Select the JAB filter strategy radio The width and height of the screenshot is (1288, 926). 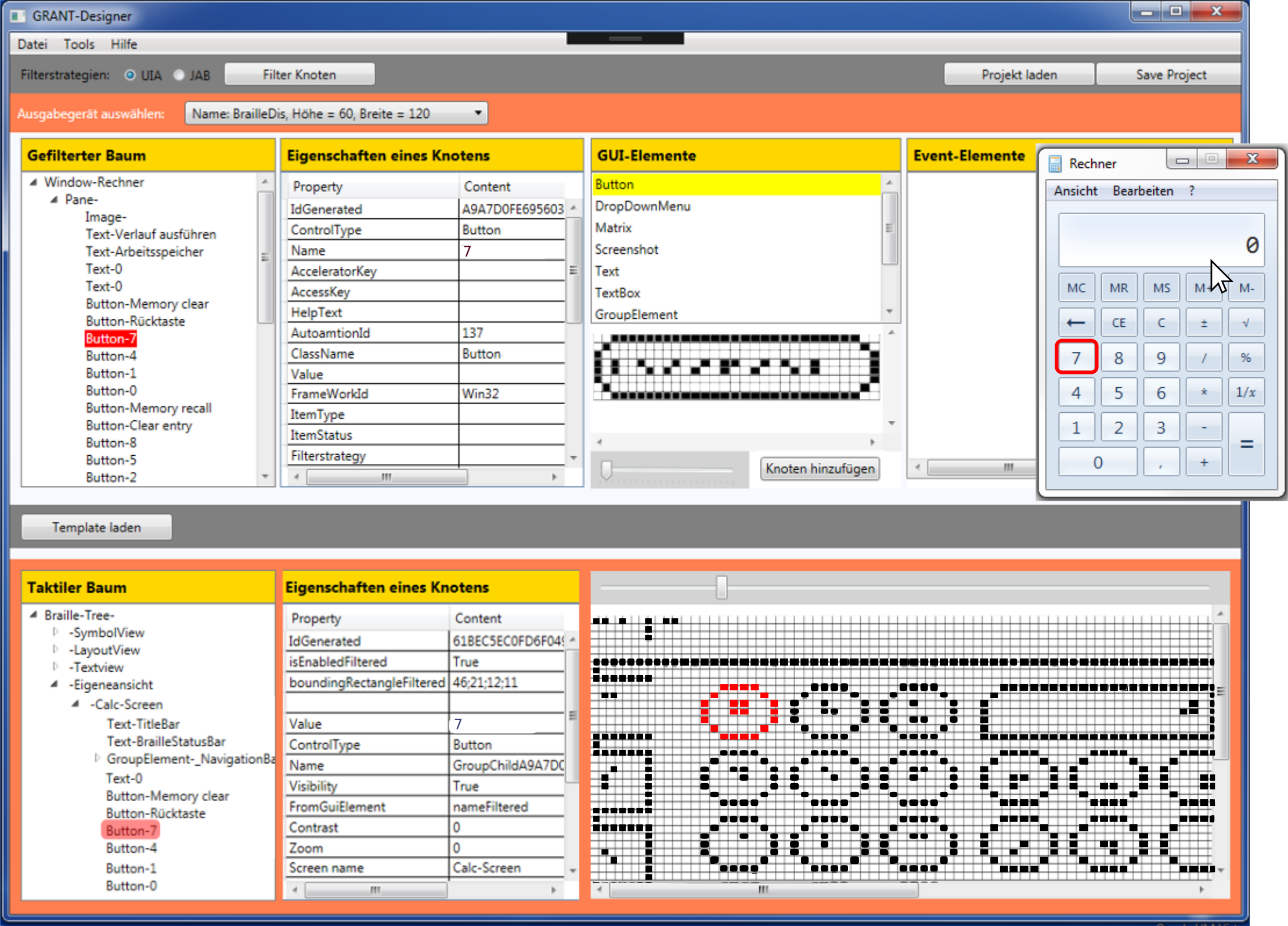click(x=179, y=75)
